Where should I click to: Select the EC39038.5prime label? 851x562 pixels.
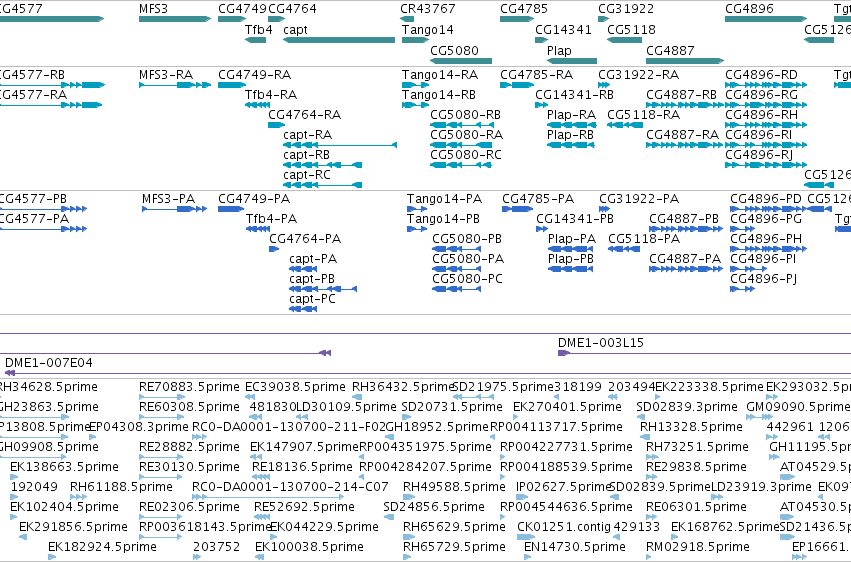pyautogui.click(x=295, y=387)
